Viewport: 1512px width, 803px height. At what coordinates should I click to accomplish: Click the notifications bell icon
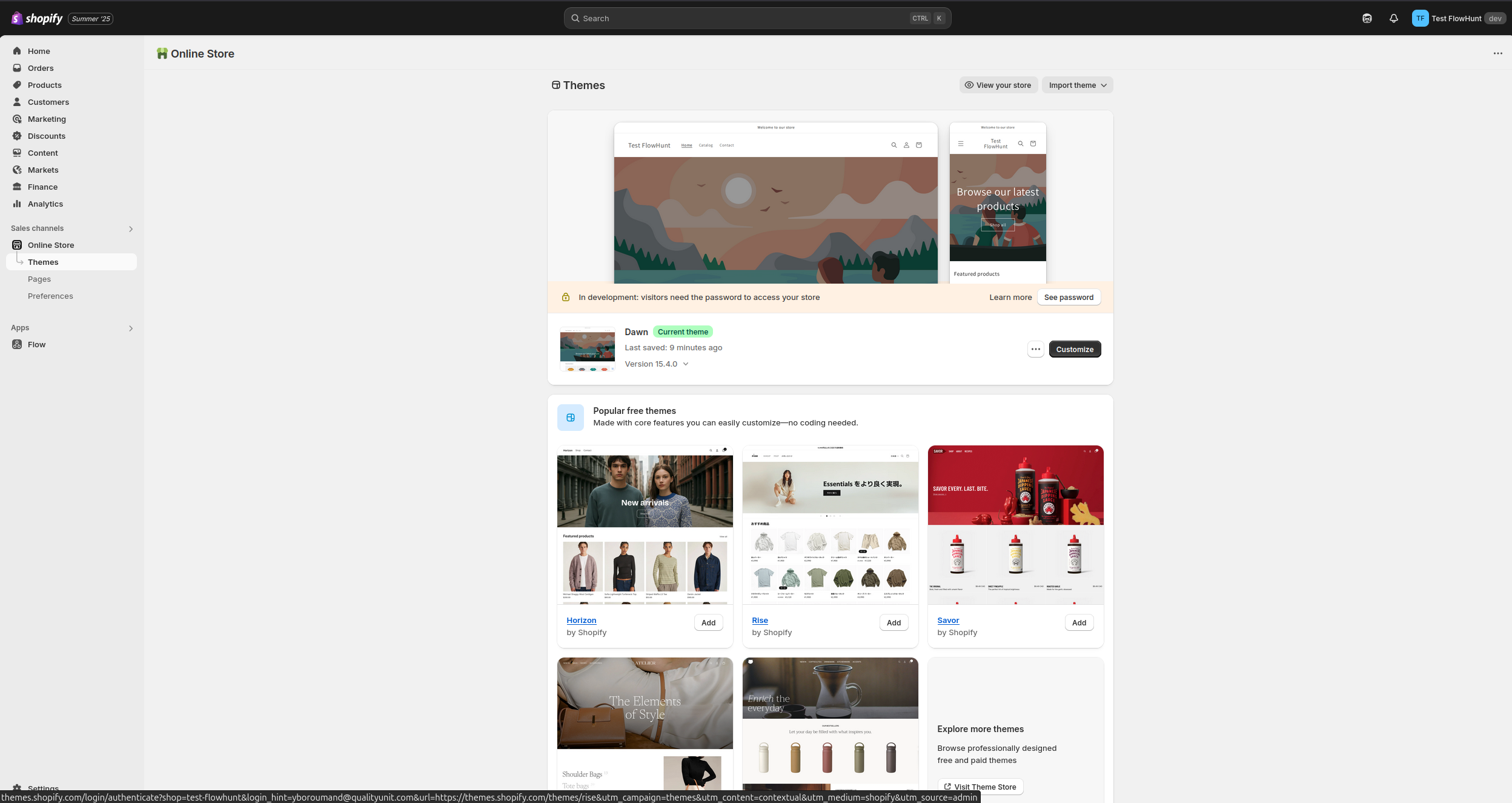[1393, 18]
